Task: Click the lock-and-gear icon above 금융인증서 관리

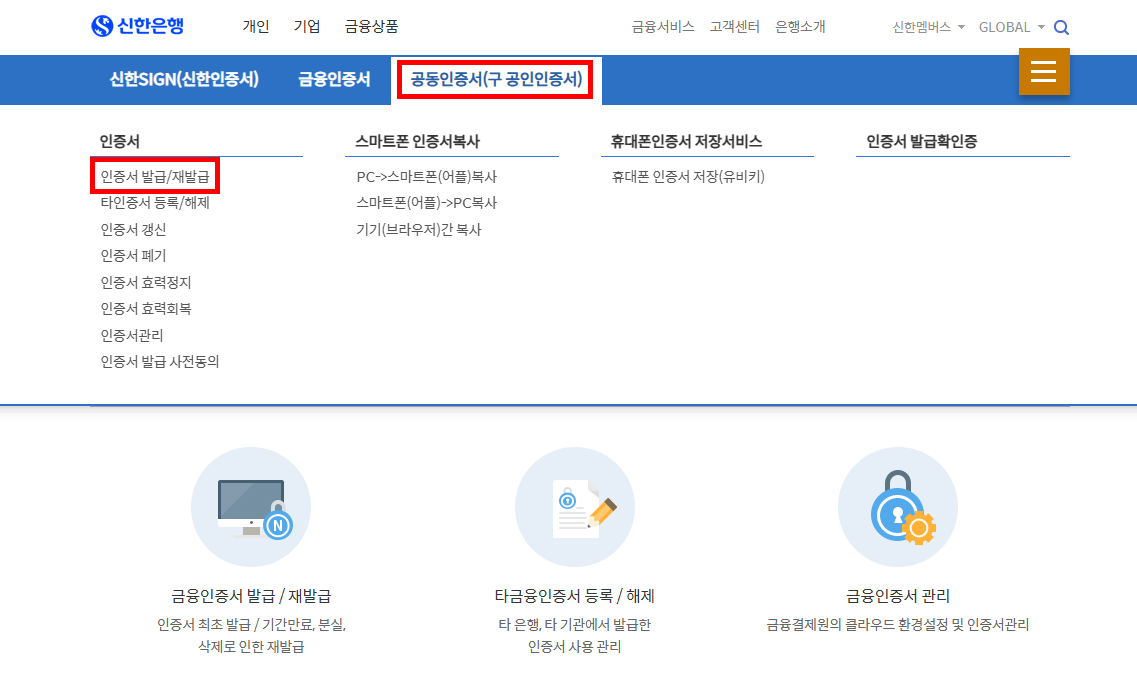Action: point(897,507)
